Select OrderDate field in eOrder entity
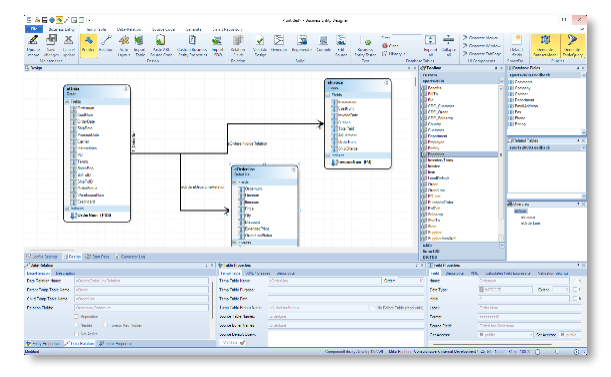Image resolution: width=611 pixels, height=377 pixels. [87, 122]
